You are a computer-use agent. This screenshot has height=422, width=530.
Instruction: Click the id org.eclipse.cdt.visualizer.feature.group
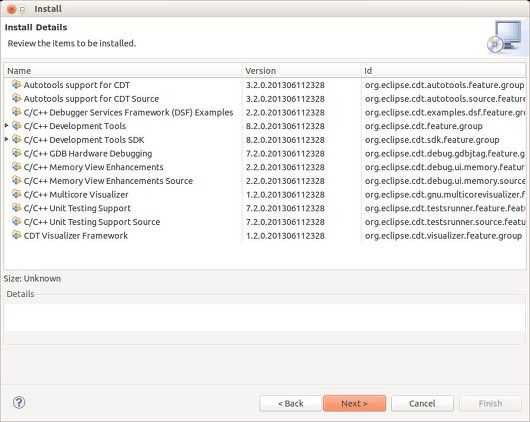(443, 236)
